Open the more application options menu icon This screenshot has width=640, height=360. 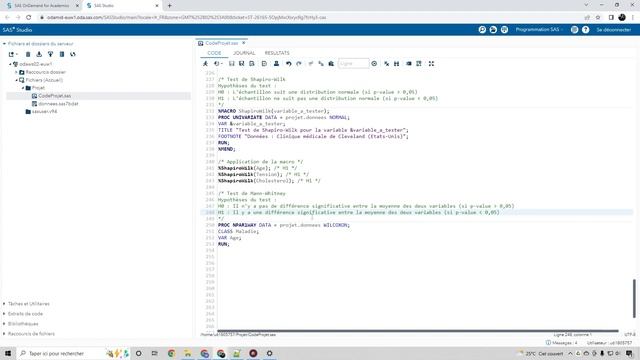point(574,30)
